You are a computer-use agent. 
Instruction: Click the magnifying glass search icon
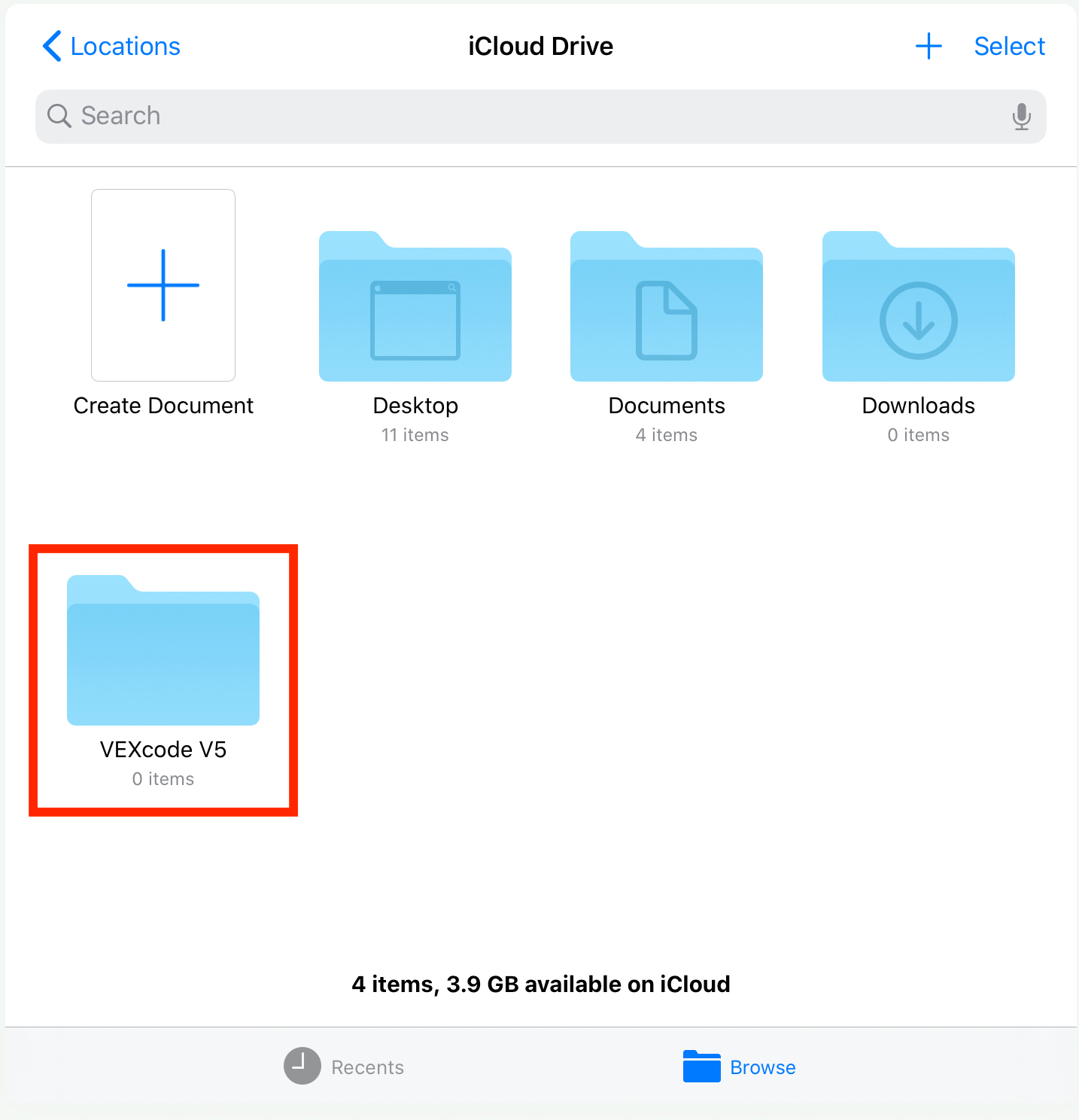[59, 116]
